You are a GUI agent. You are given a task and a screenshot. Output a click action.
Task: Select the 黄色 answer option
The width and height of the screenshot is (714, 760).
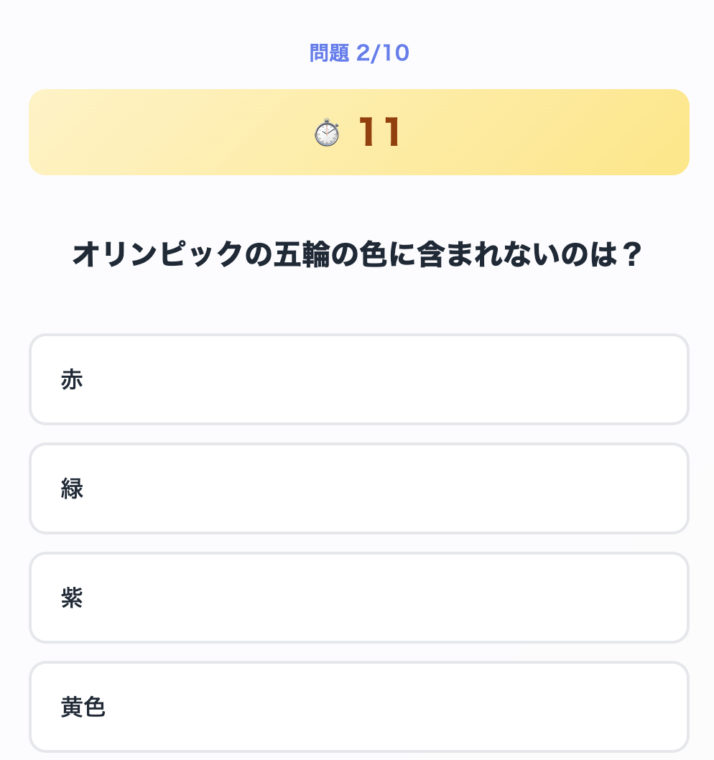[359, 707]
